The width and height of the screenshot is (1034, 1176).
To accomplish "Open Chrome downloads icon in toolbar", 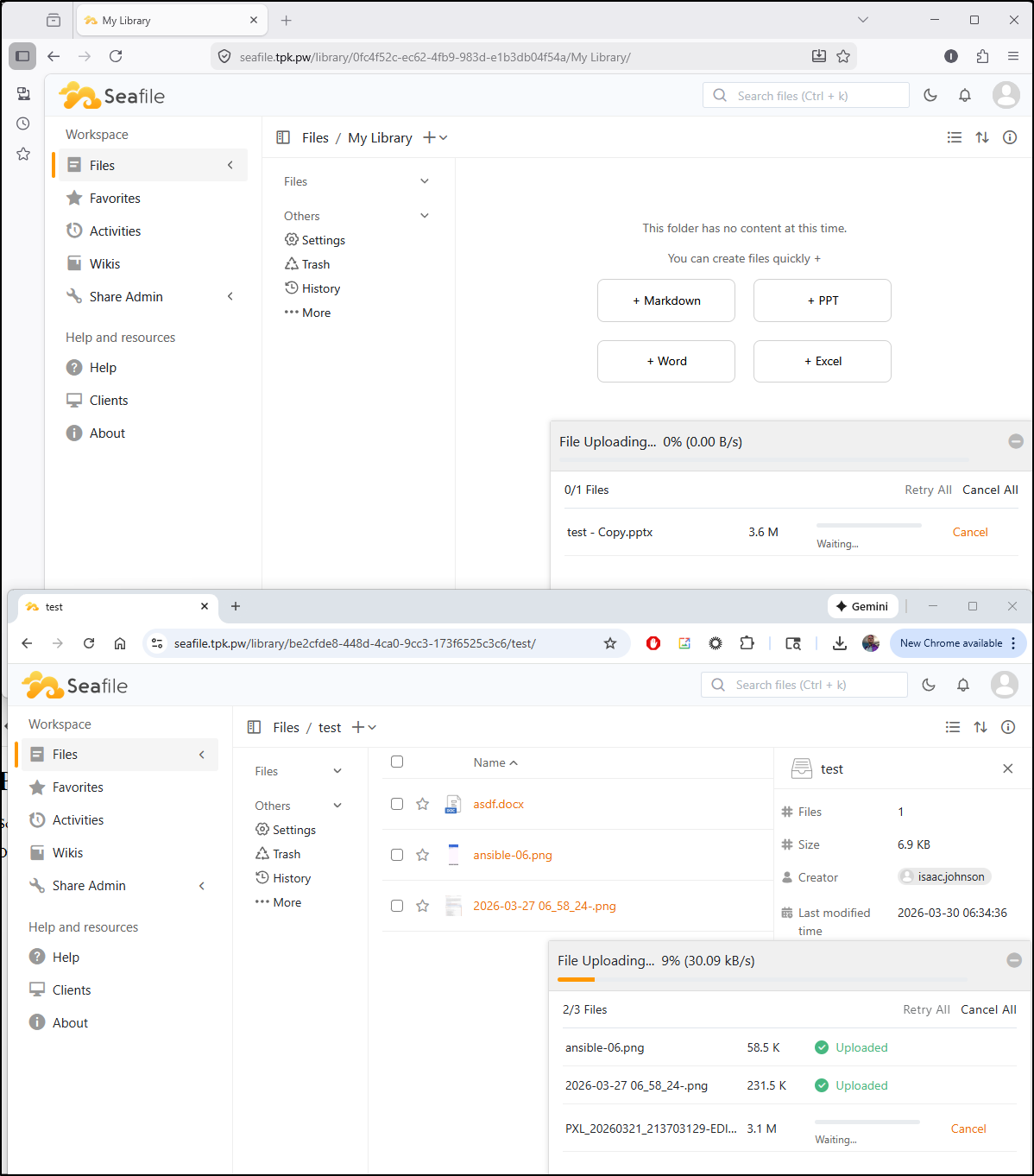I will click(839, 643).
